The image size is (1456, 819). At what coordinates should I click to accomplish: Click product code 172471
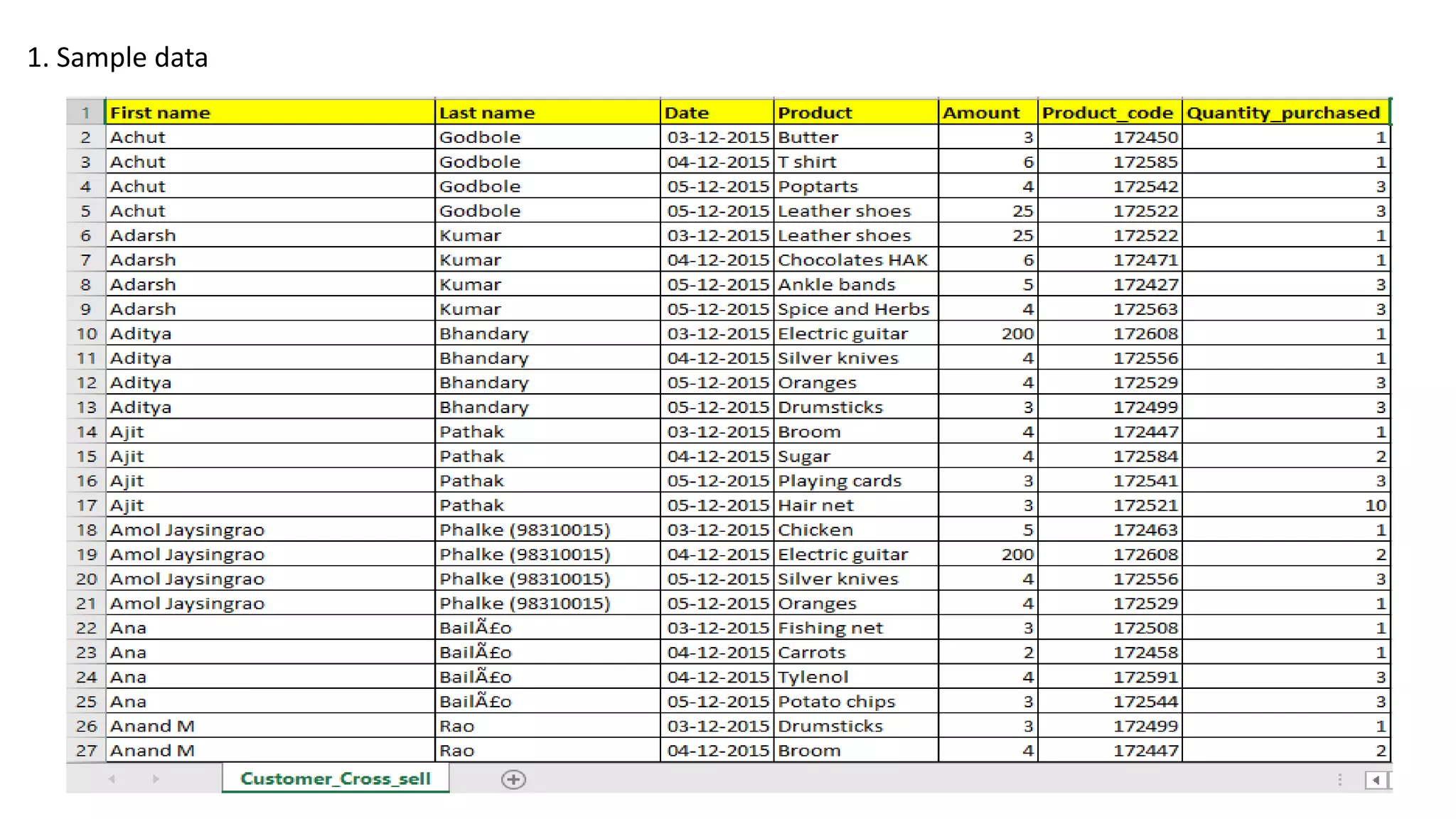[1110, 259]
